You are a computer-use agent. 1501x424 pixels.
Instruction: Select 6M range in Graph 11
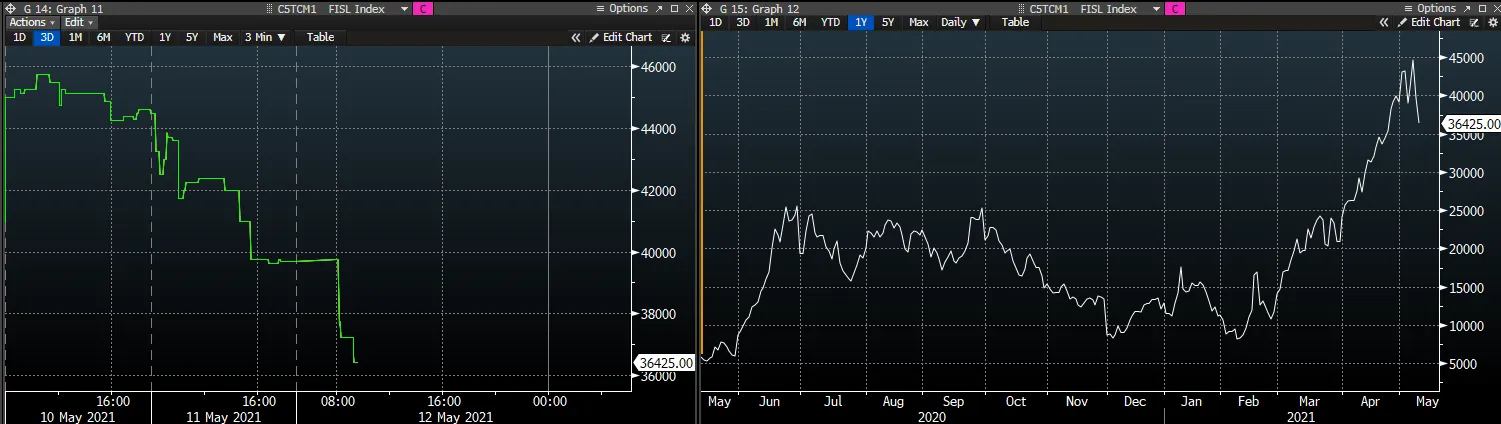tap(103, 37)
